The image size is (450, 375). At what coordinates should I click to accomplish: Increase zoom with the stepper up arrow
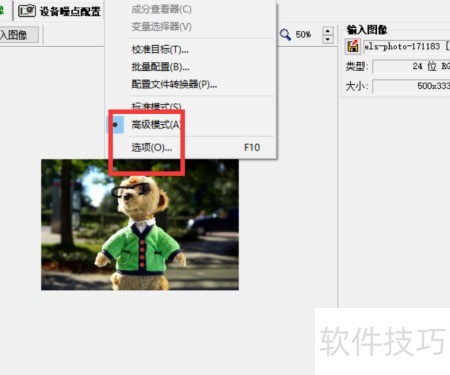click(x=328, y=31)
